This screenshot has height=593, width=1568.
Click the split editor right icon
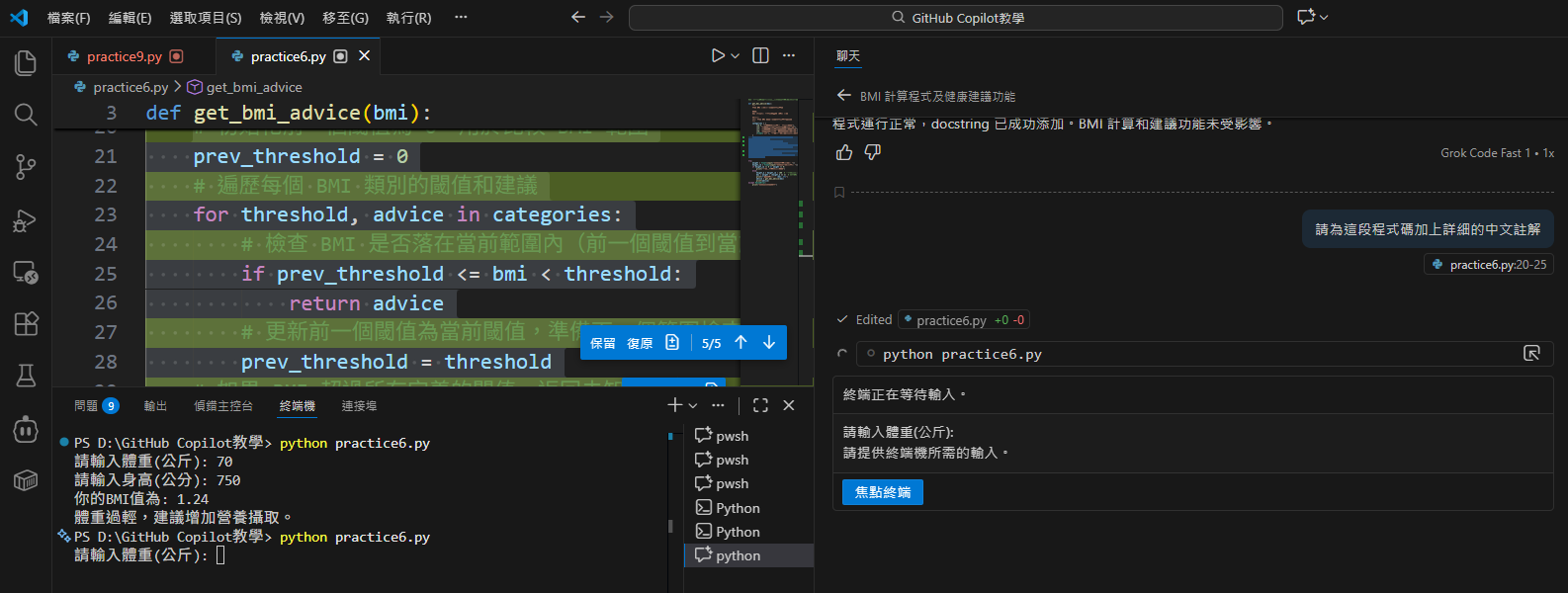pos(760,56)
